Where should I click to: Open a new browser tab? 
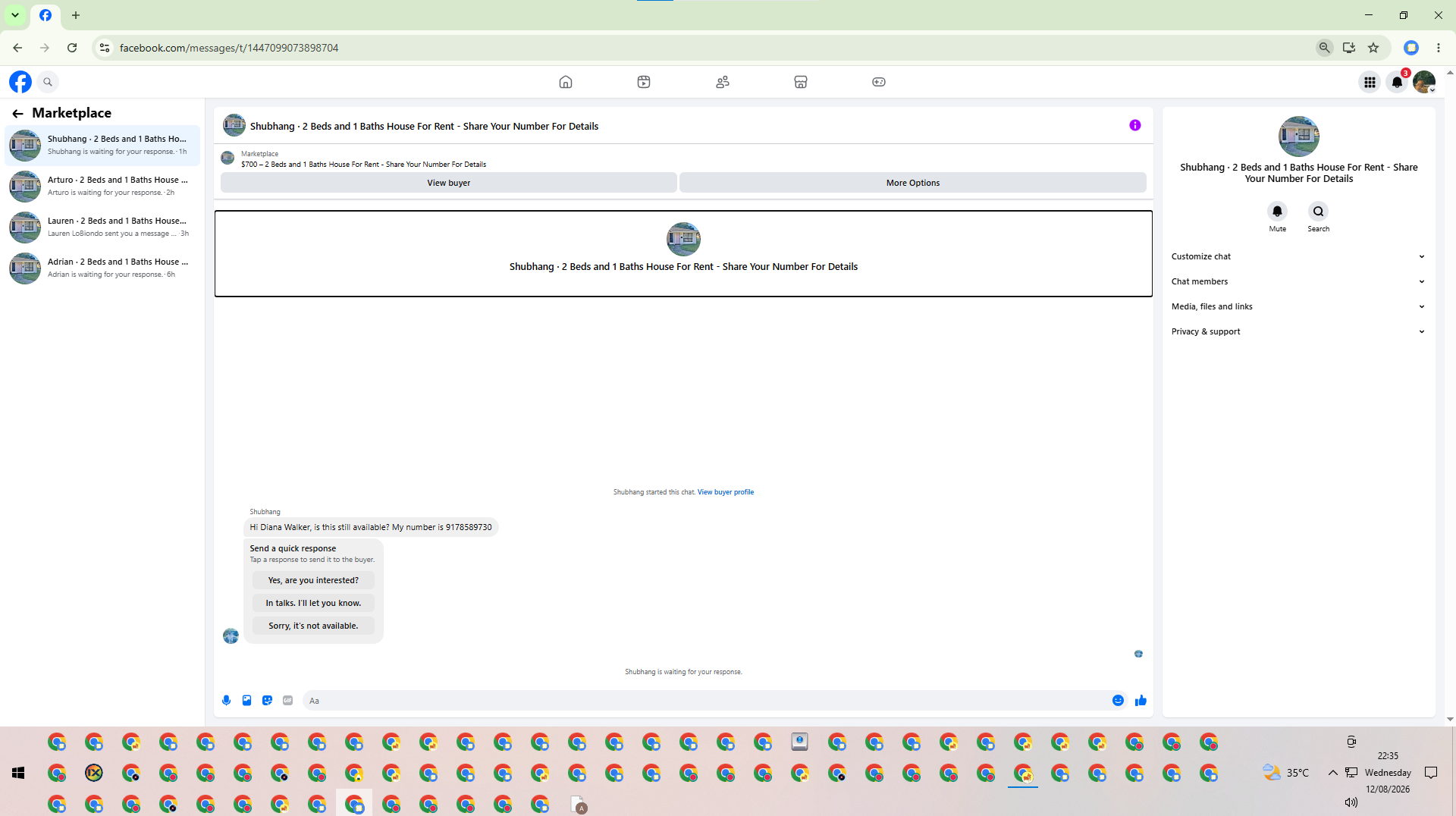tap(76, 15)
